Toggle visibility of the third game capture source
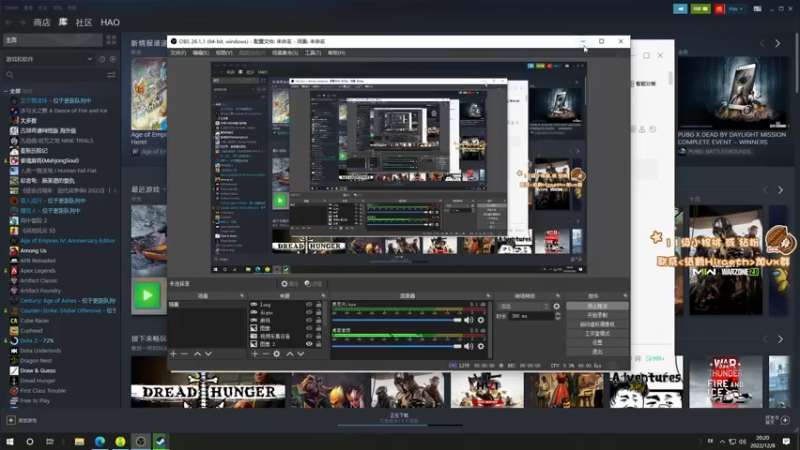 point(309,320)
